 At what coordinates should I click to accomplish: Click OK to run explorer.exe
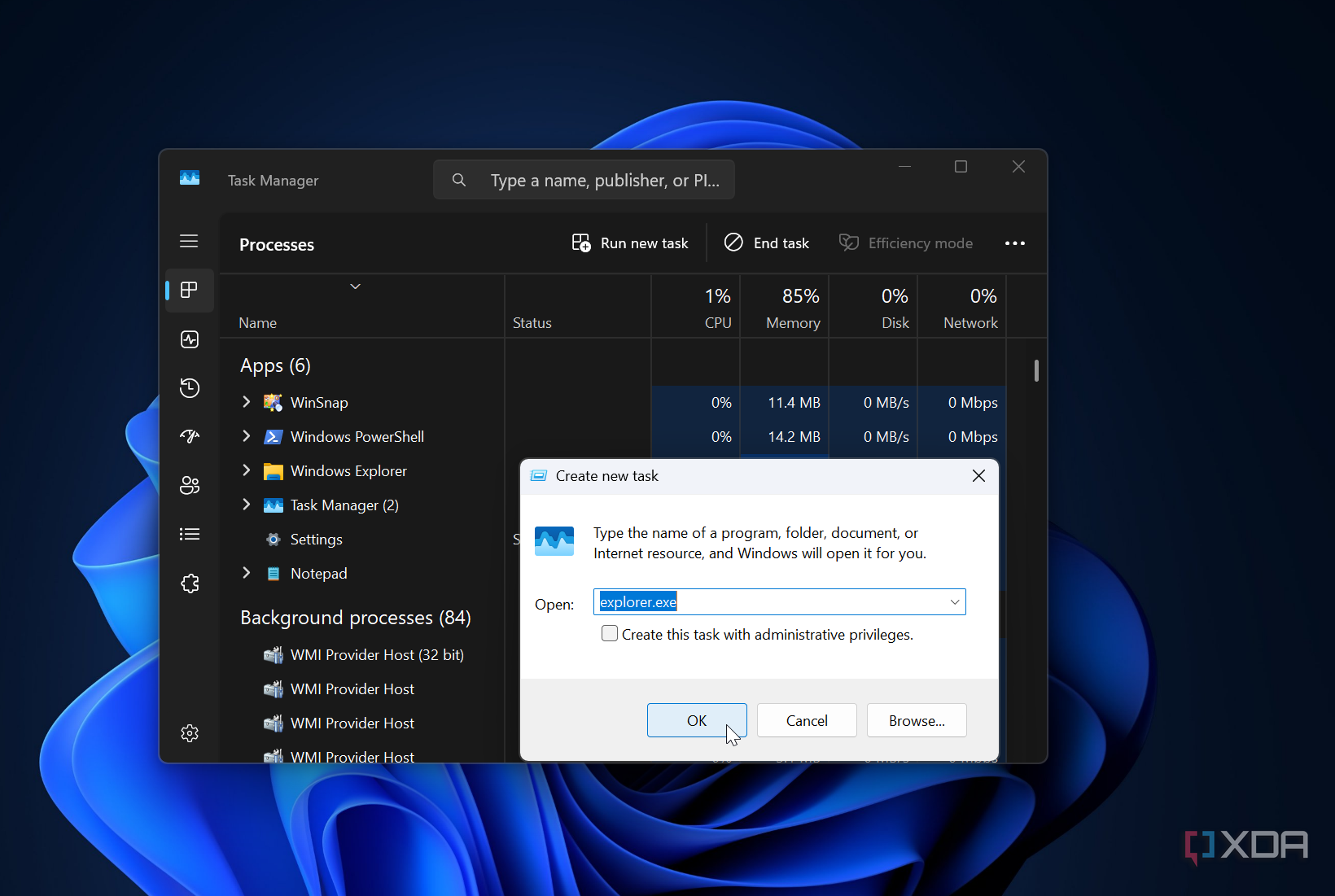[x=697, y=720]
